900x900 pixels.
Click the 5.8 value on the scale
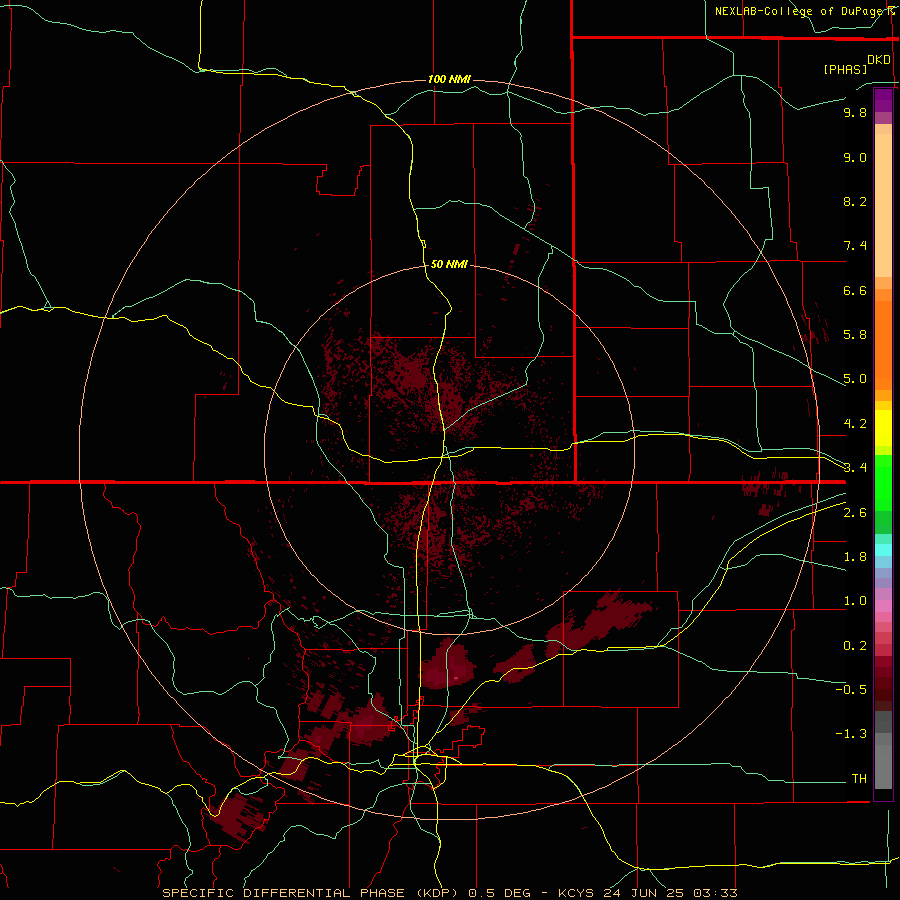pyautogui.click(x=855, y=335)
